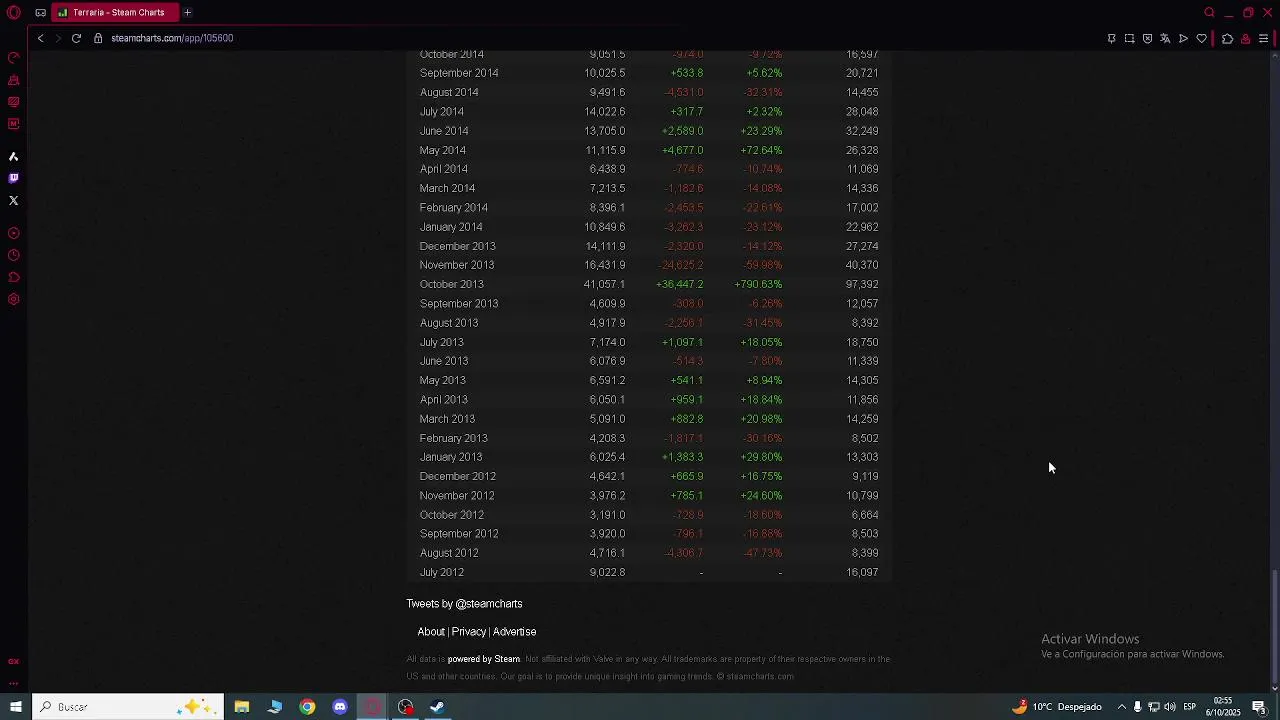Viewport: 1280px width, 720px height.
Task: Open the ESP language selector
Action: pyautogui.click(x=1190, y=707)
